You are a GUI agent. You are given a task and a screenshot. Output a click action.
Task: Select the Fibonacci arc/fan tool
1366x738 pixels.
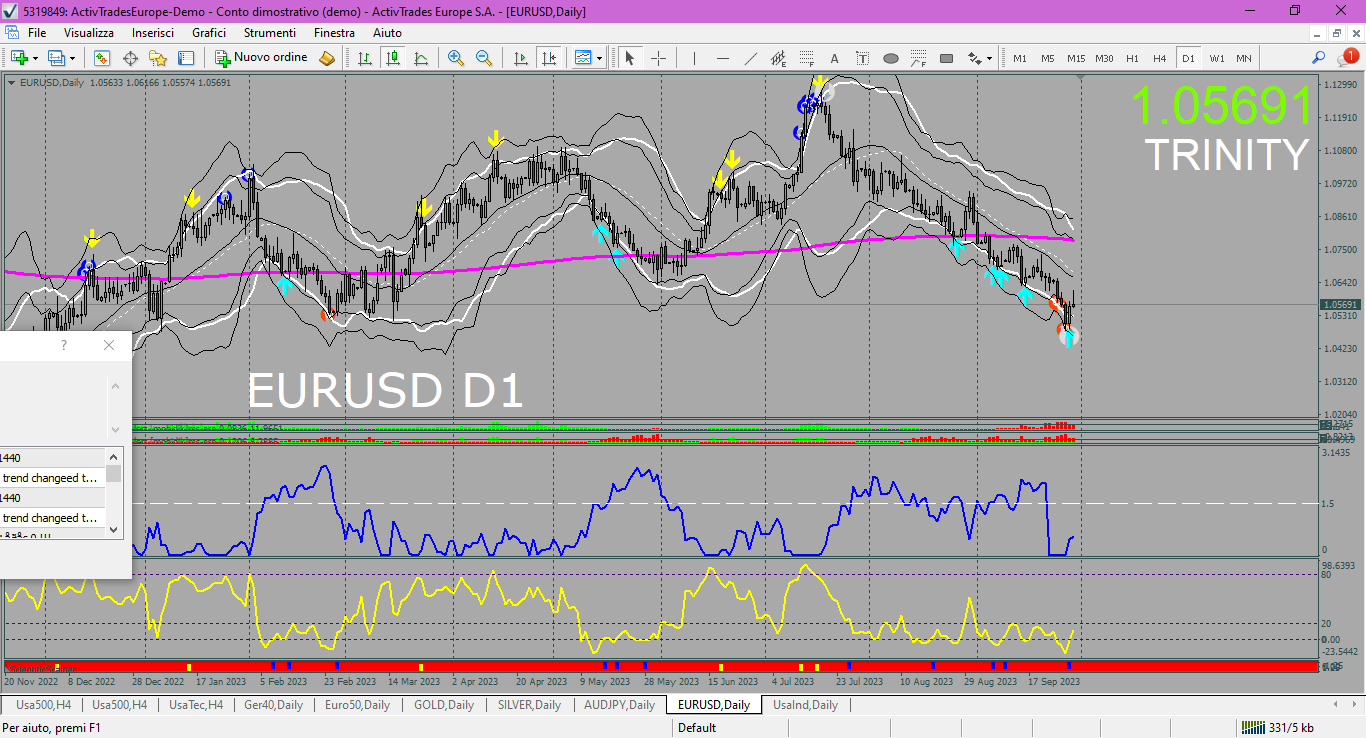pos(918,58)
